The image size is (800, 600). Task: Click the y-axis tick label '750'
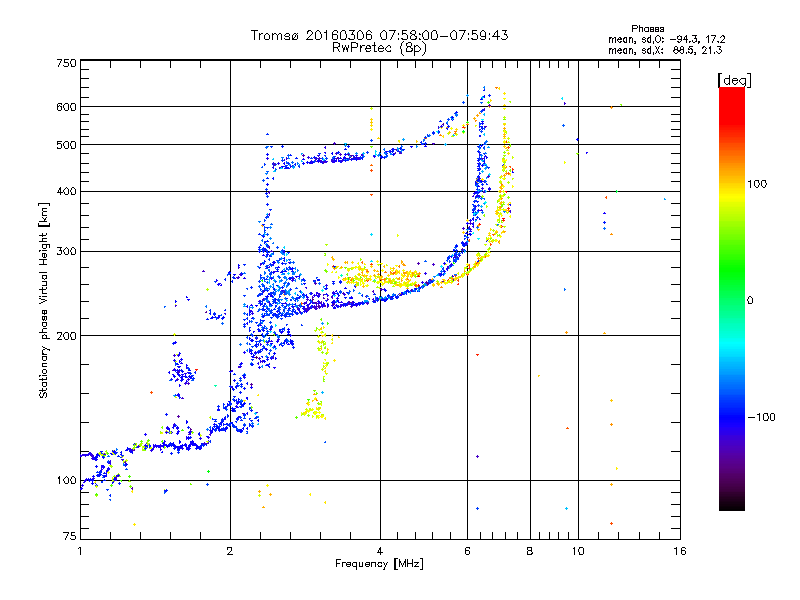coord(66,63)
